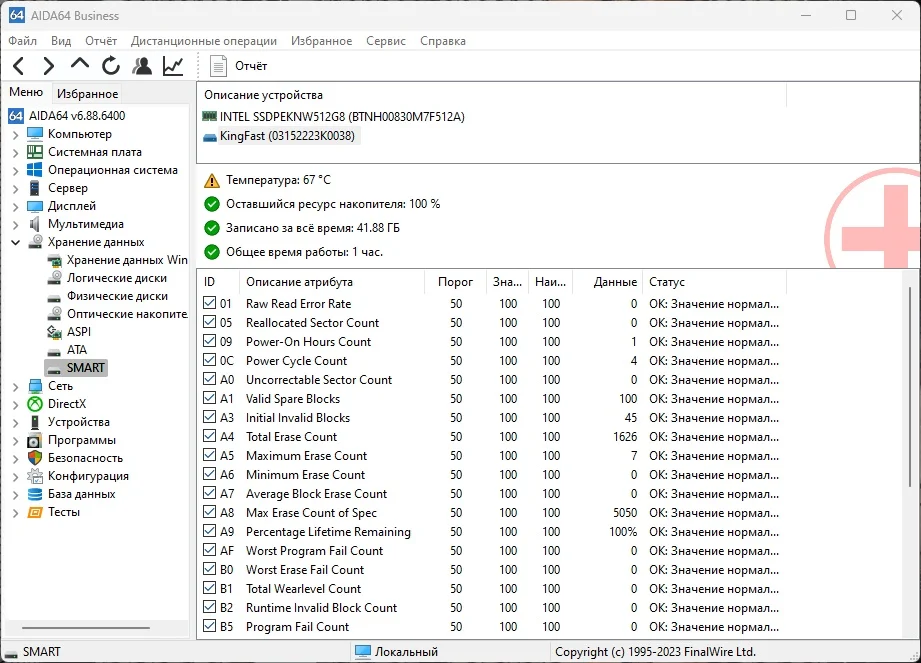This screenshot has width=921, height=663.
Task: Toggle the 09 Power-On Hours Count checkbox
Action: 209,341
